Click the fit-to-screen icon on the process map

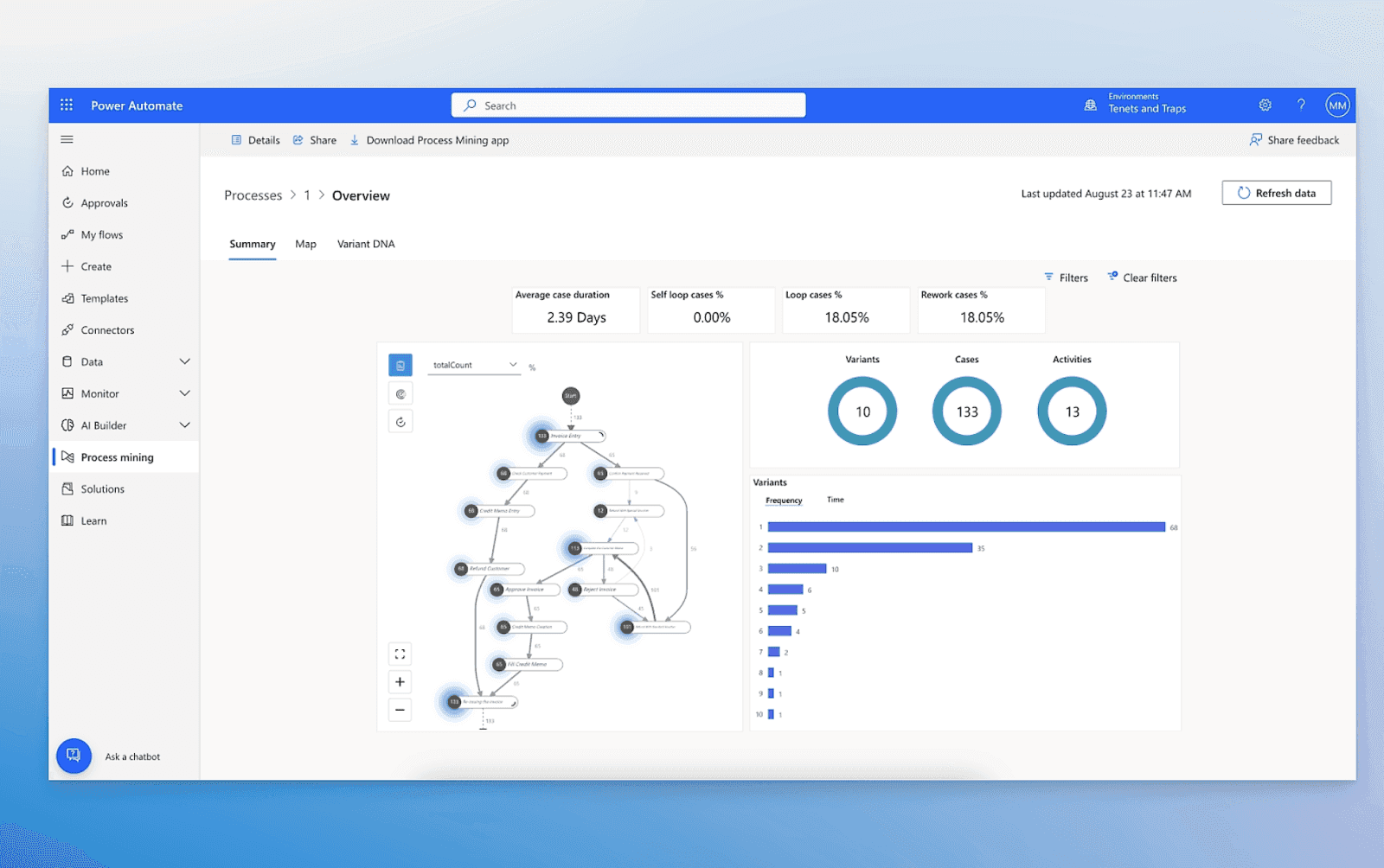400,654
